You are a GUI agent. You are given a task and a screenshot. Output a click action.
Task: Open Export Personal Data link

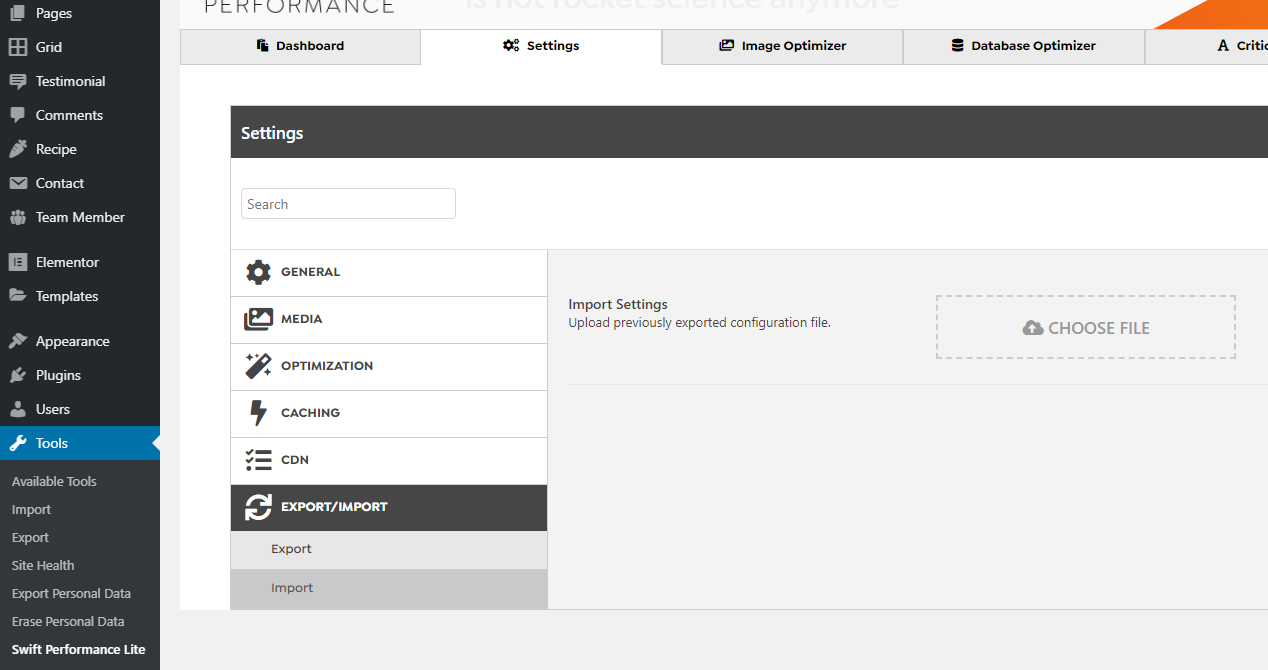[71, 593]
